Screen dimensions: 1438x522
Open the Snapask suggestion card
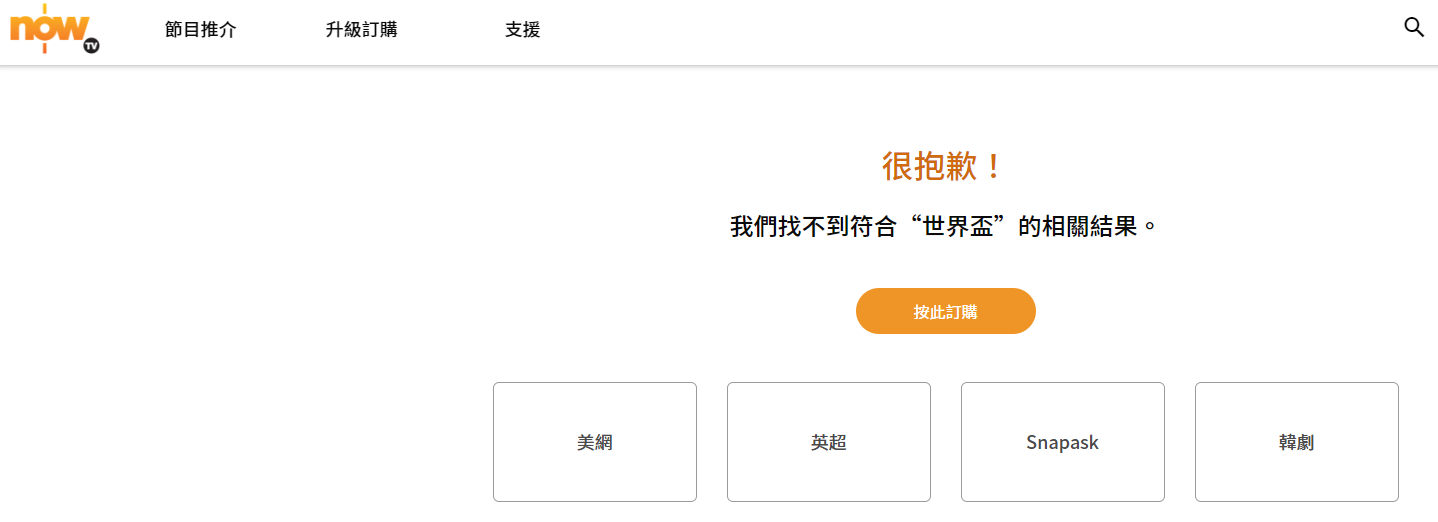(x=1063, y=442)
